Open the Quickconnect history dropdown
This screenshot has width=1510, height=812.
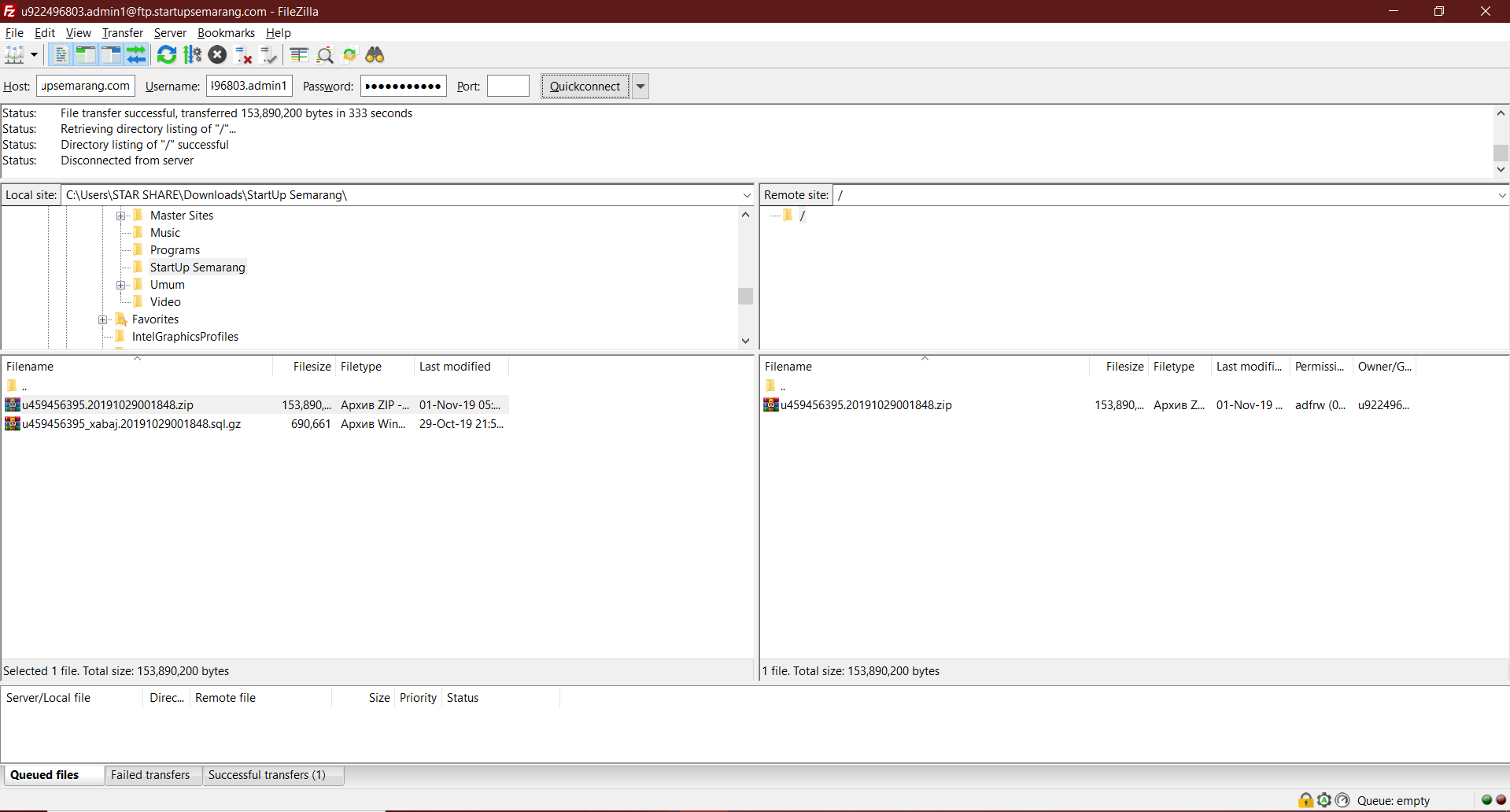click(641, 87)
